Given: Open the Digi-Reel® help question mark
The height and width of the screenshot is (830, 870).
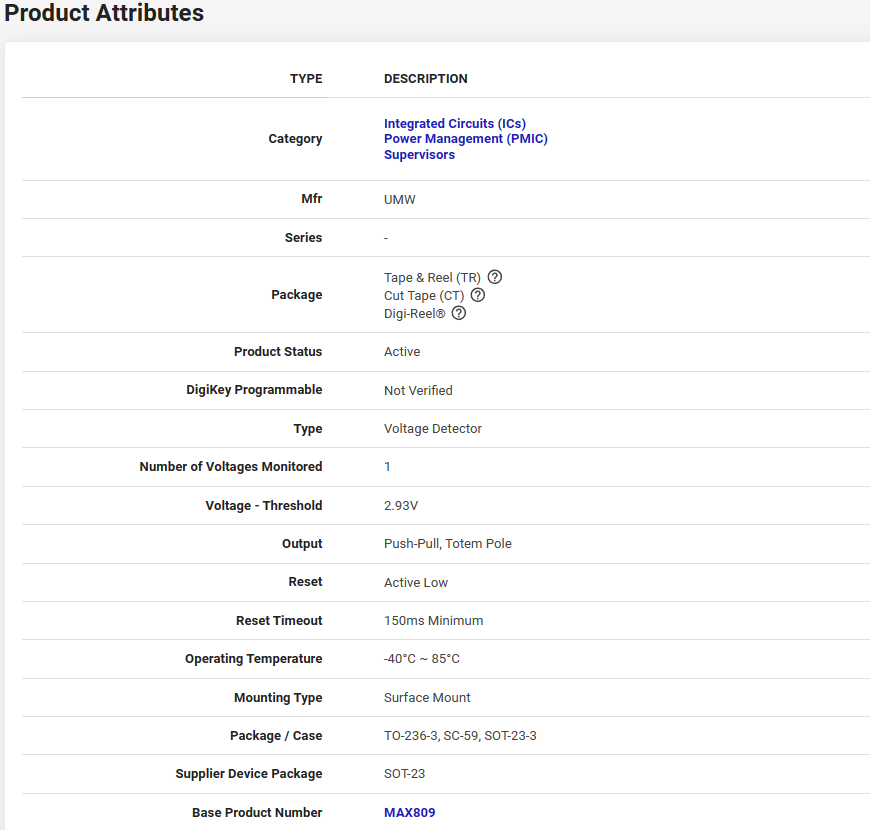Looking at the screenshot, I should tap(459, 313).
